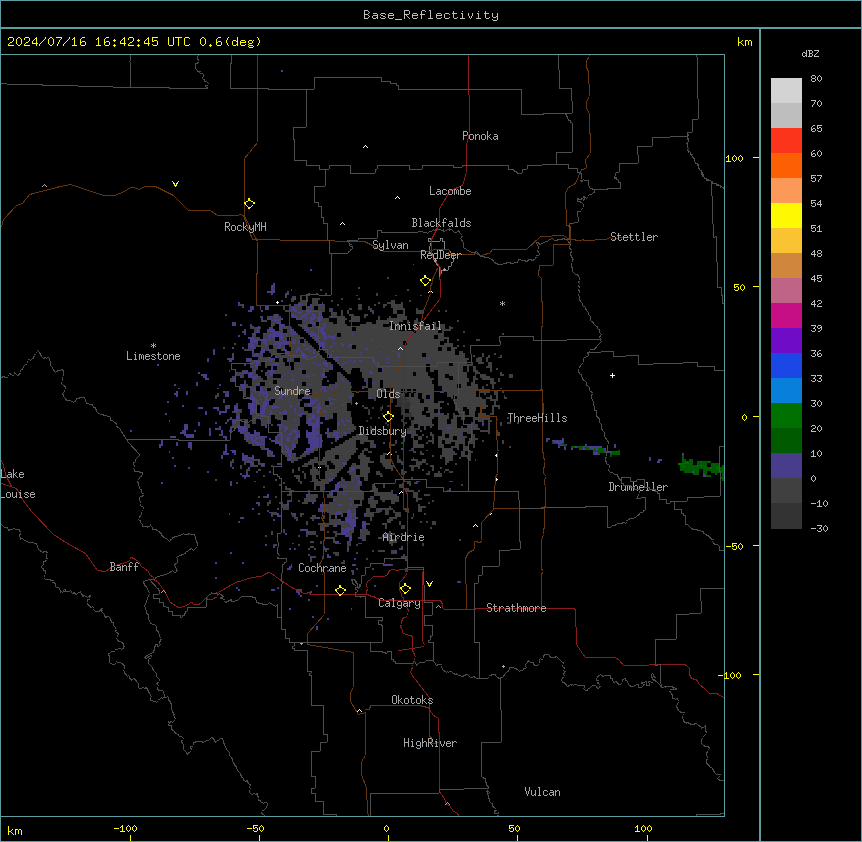Select the ThreeHills label
The width and height of the screenshot is (862, 842).
(x=537, y=418)
